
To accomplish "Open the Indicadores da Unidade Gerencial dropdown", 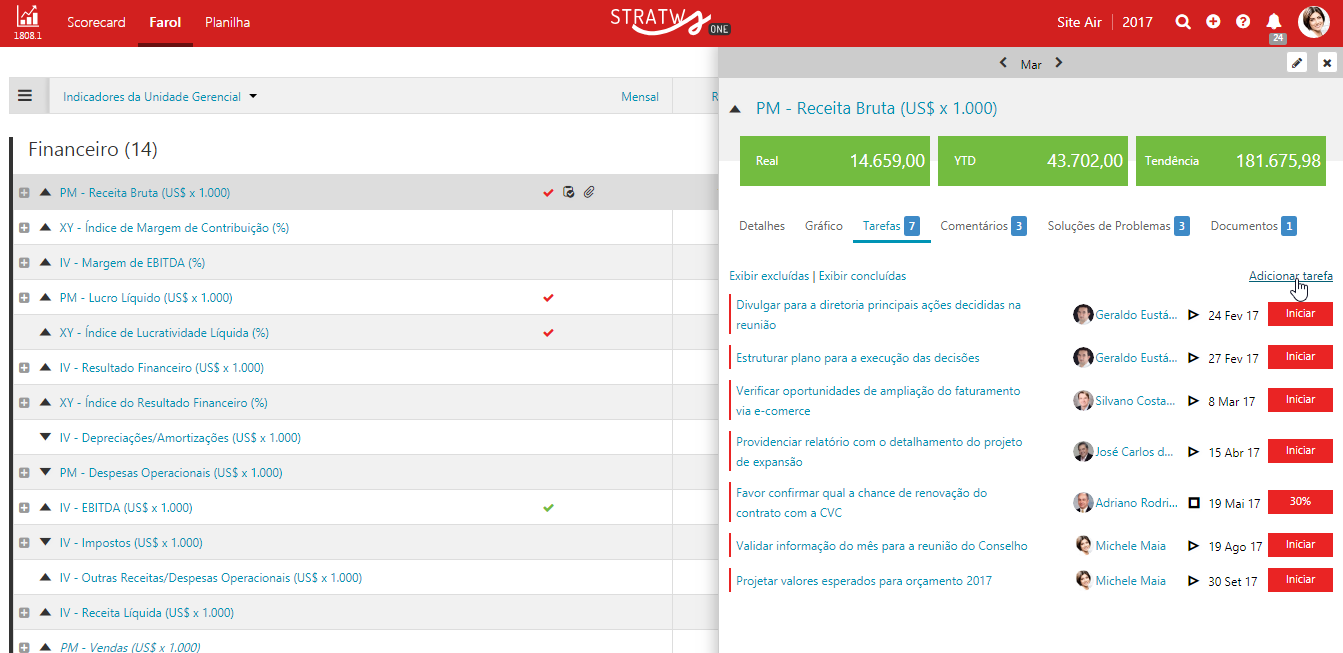I will 160,97.
